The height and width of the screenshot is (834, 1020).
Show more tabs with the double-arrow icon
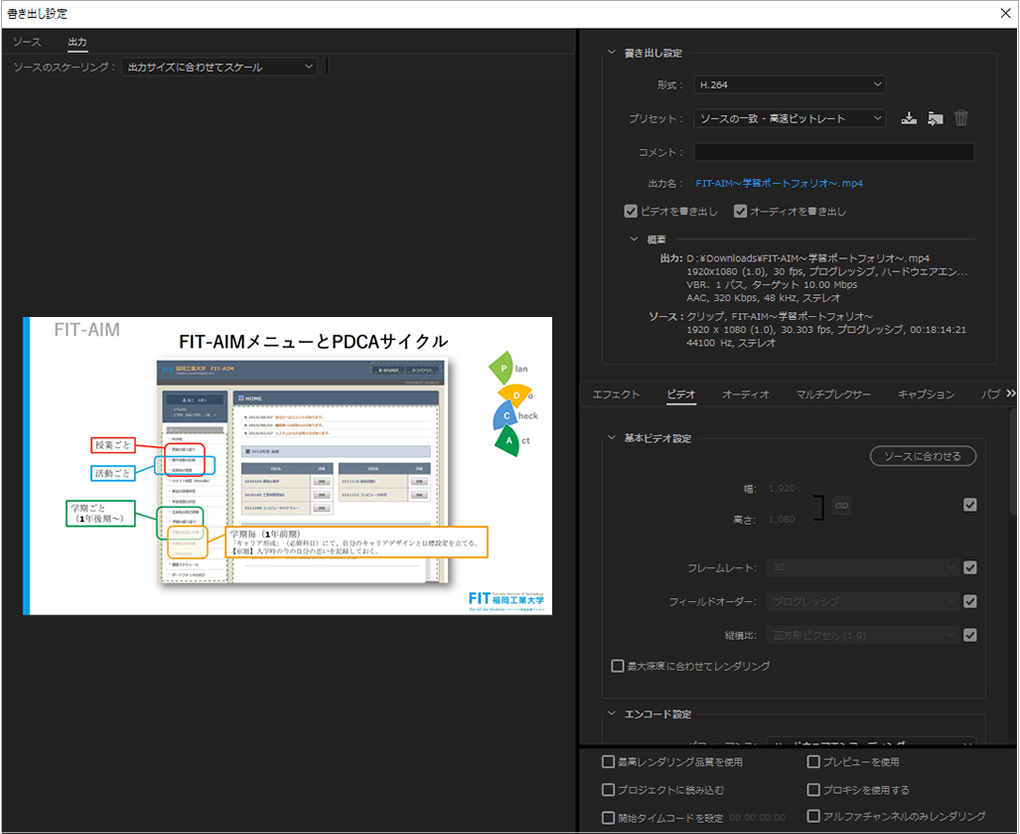pos(1010,393)
